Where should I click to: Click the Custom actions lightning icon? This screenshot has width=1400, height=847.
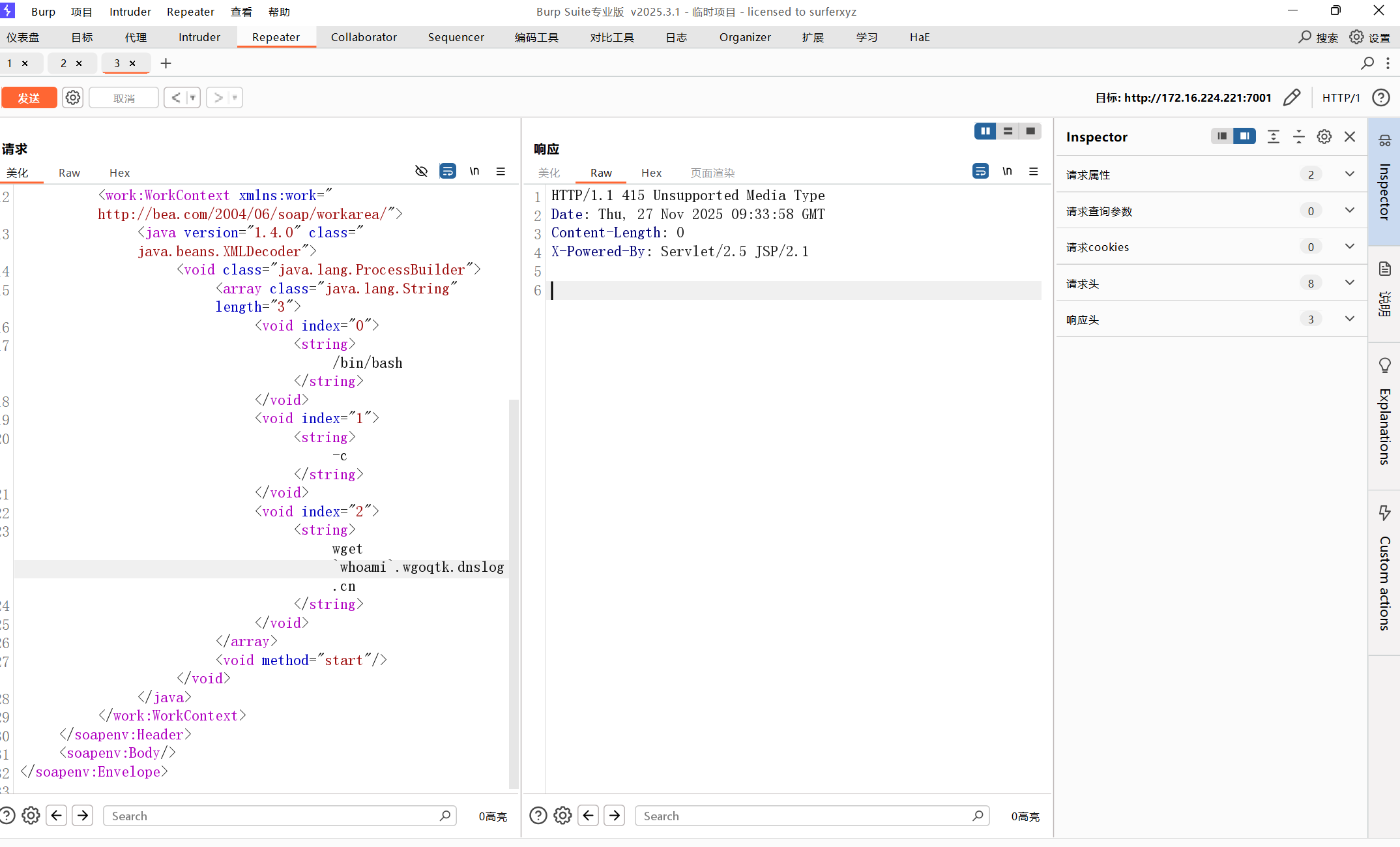point(1384,513)
